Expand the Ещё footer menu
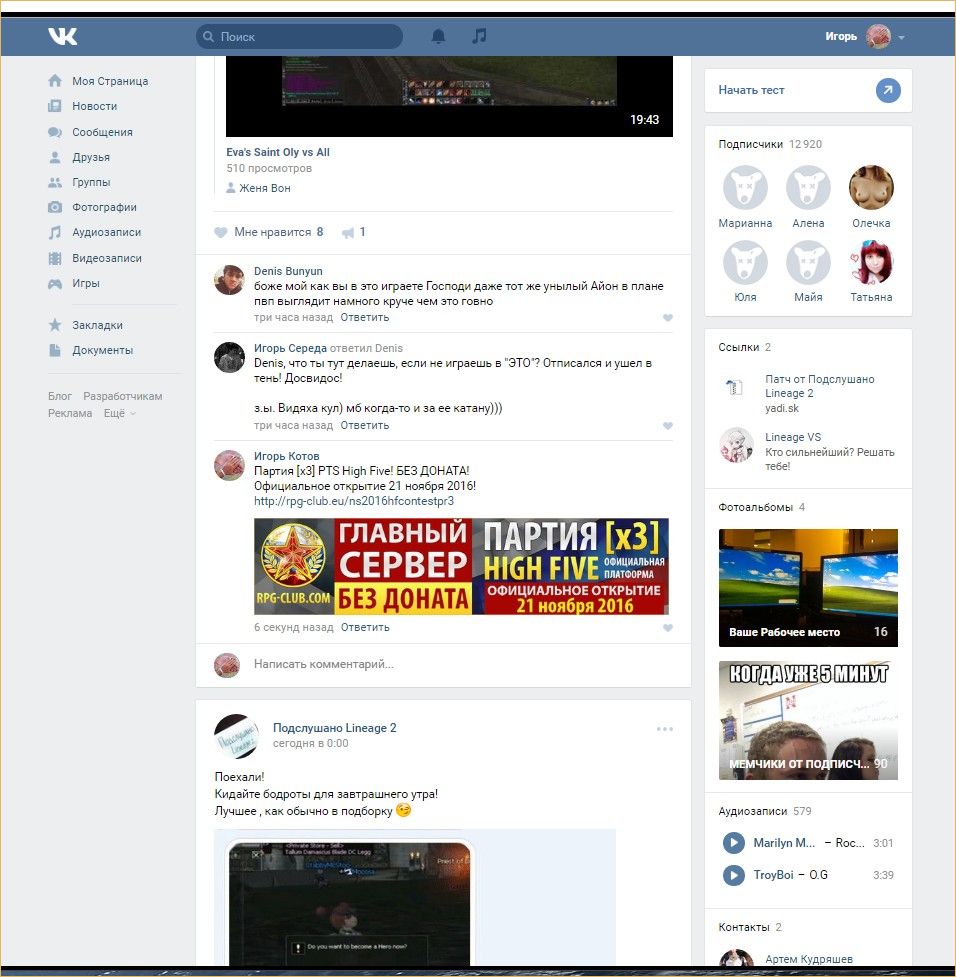This screenshot has width=956, height=977. pos(119,413)
